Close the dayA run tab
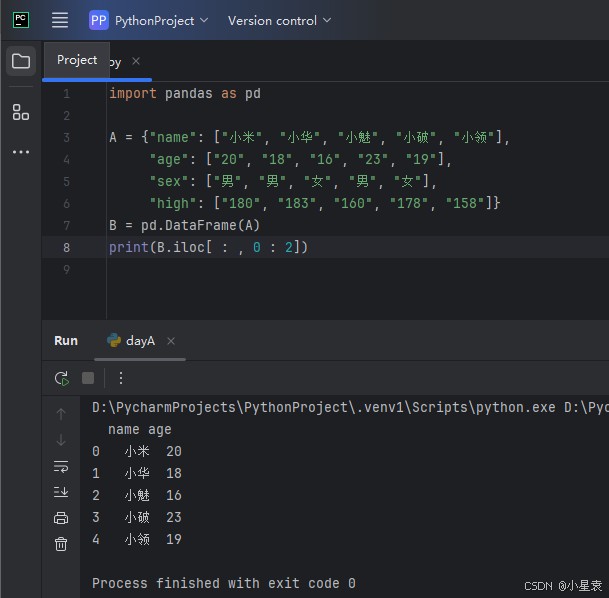 pyautogui.click(x=171, y=341)
